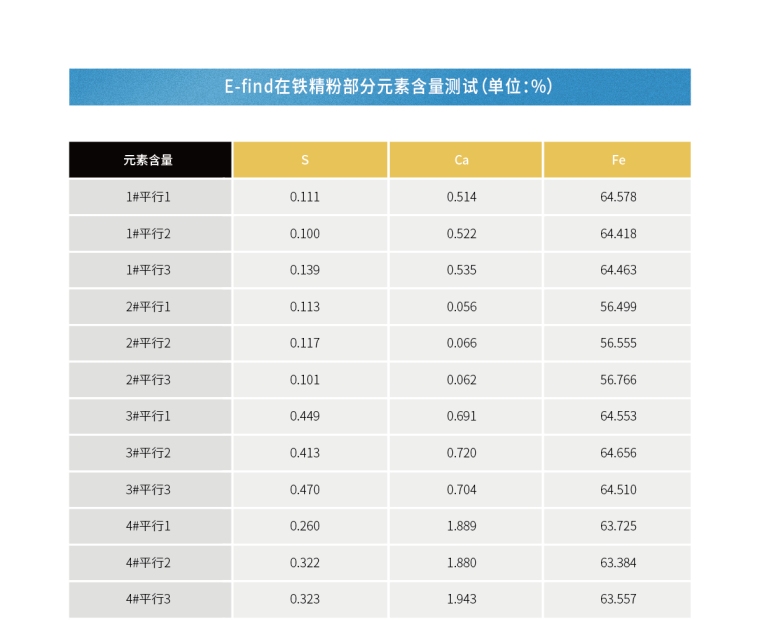
Task: Click the 4#平行3 row label
Action: [x=149, y=599]
